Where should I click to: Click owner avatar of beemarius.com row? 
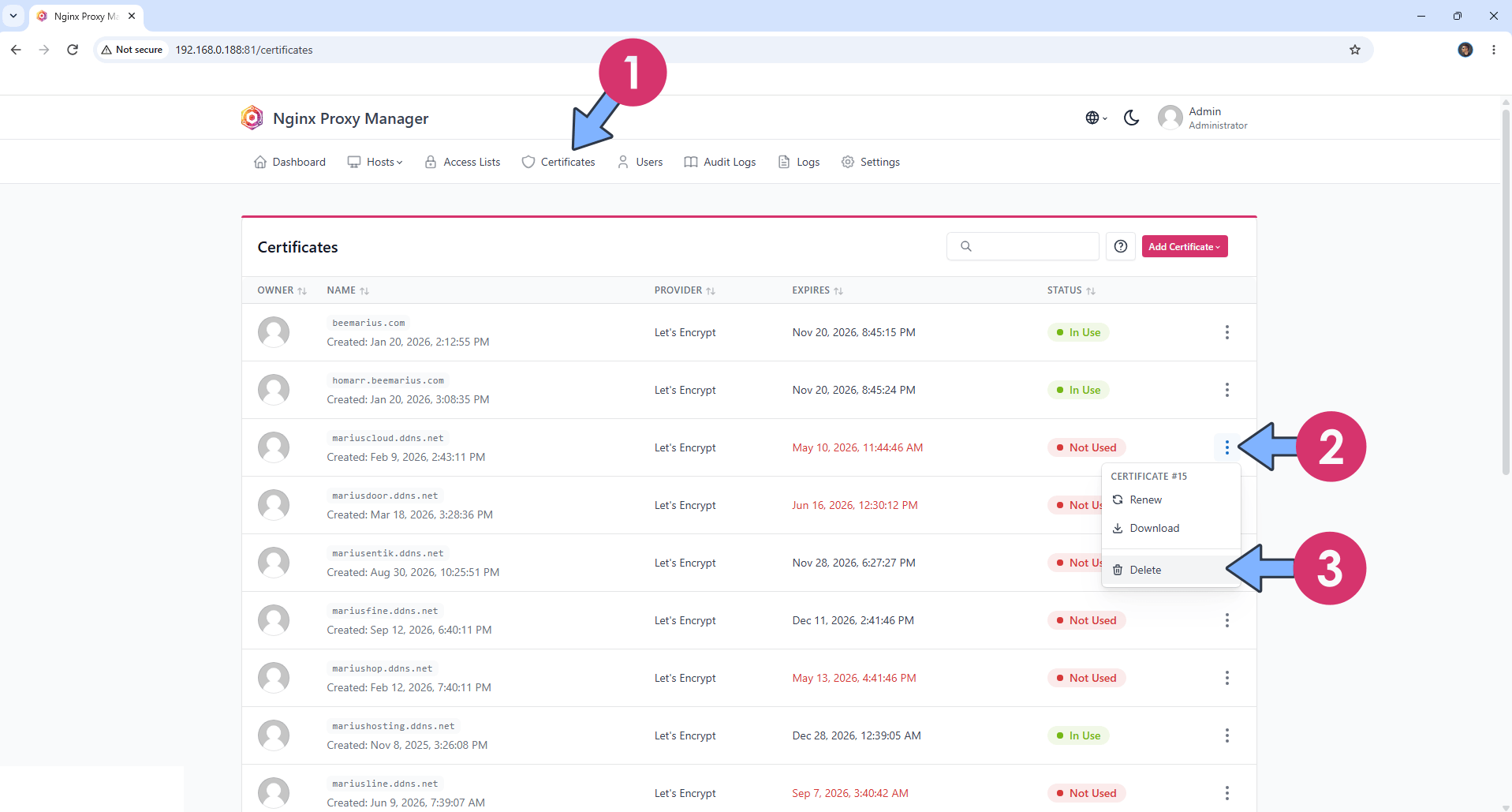tap(274, 332)
